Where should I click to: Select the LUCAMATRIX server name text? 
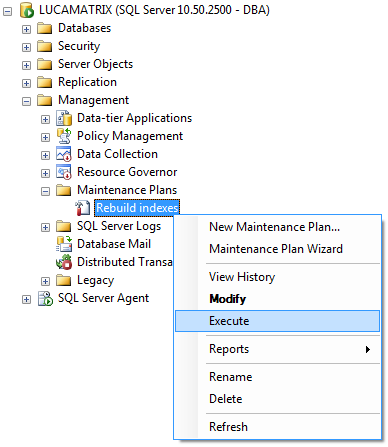point(154,10)
